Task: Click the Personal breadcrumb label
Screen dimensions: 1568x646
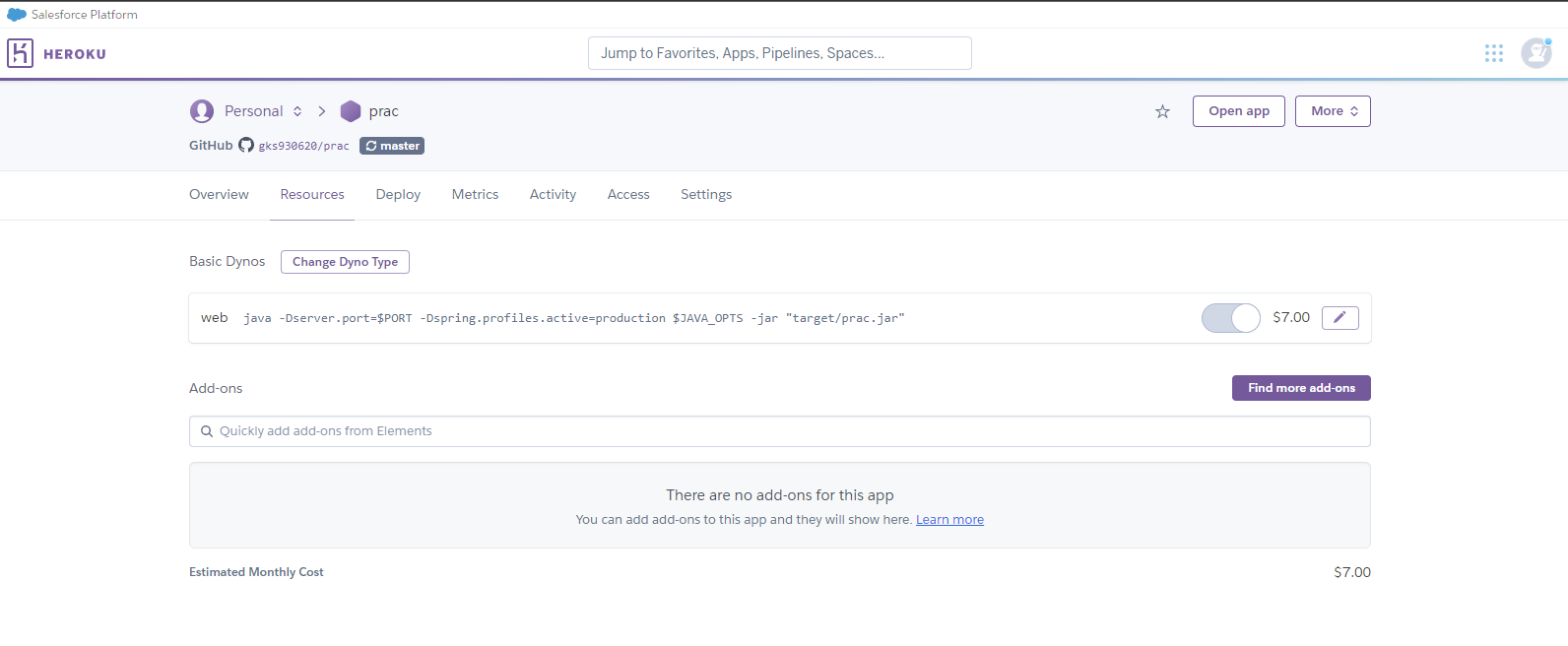Action: 253,111
